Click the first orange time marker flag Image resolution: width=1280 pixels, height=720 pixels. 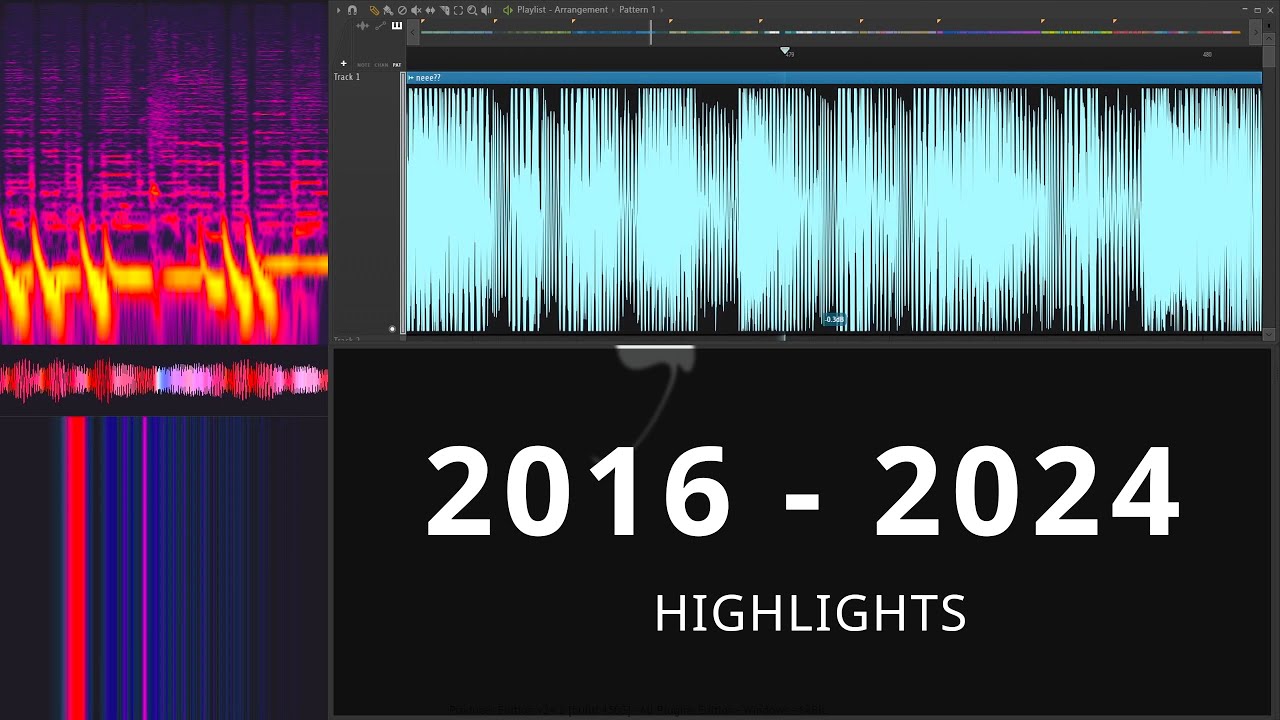tap(423, 21)
